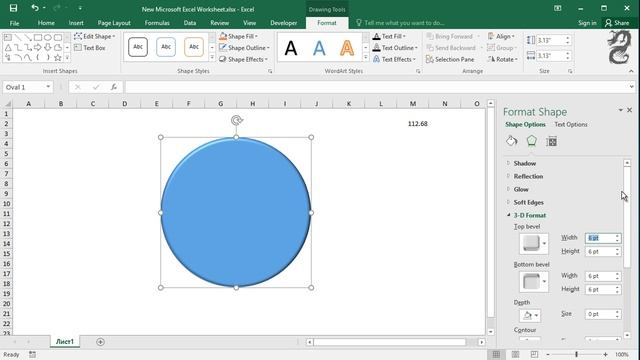Viewport: 640px width, 360px height.
Task: Click the macro recording icon in the status bar
Action: coord(32,355)
